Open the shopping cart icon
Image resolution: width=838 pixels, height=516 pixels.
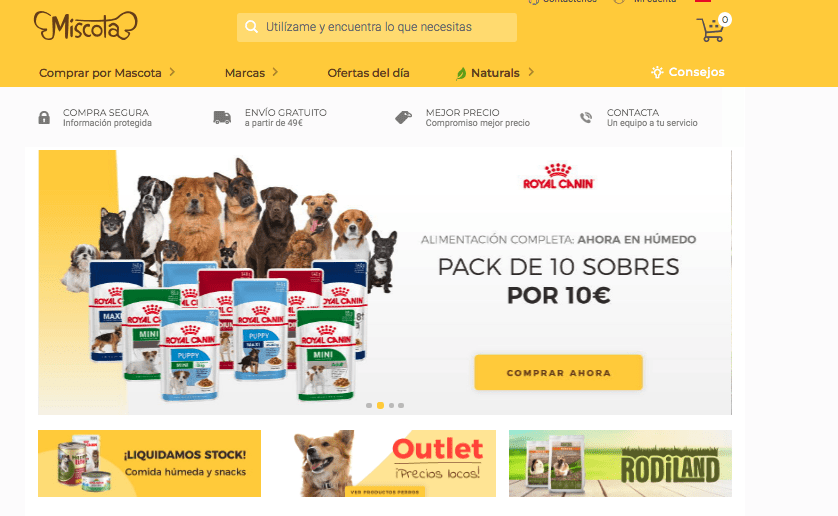click(711, 29)
